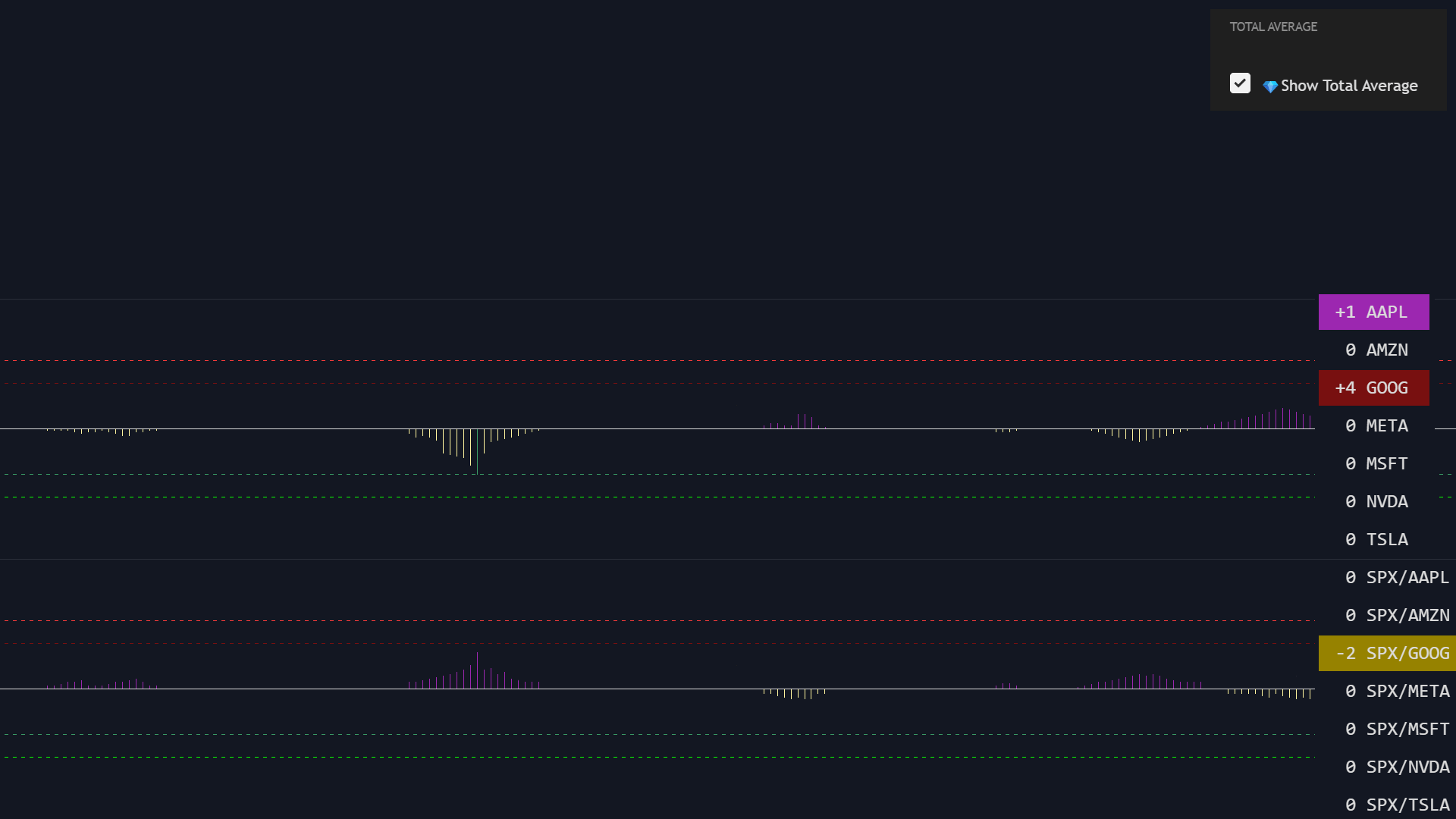Select the red +4 GOOG label
Viewport: 1456px width, 819px height.
[1373, 388]
